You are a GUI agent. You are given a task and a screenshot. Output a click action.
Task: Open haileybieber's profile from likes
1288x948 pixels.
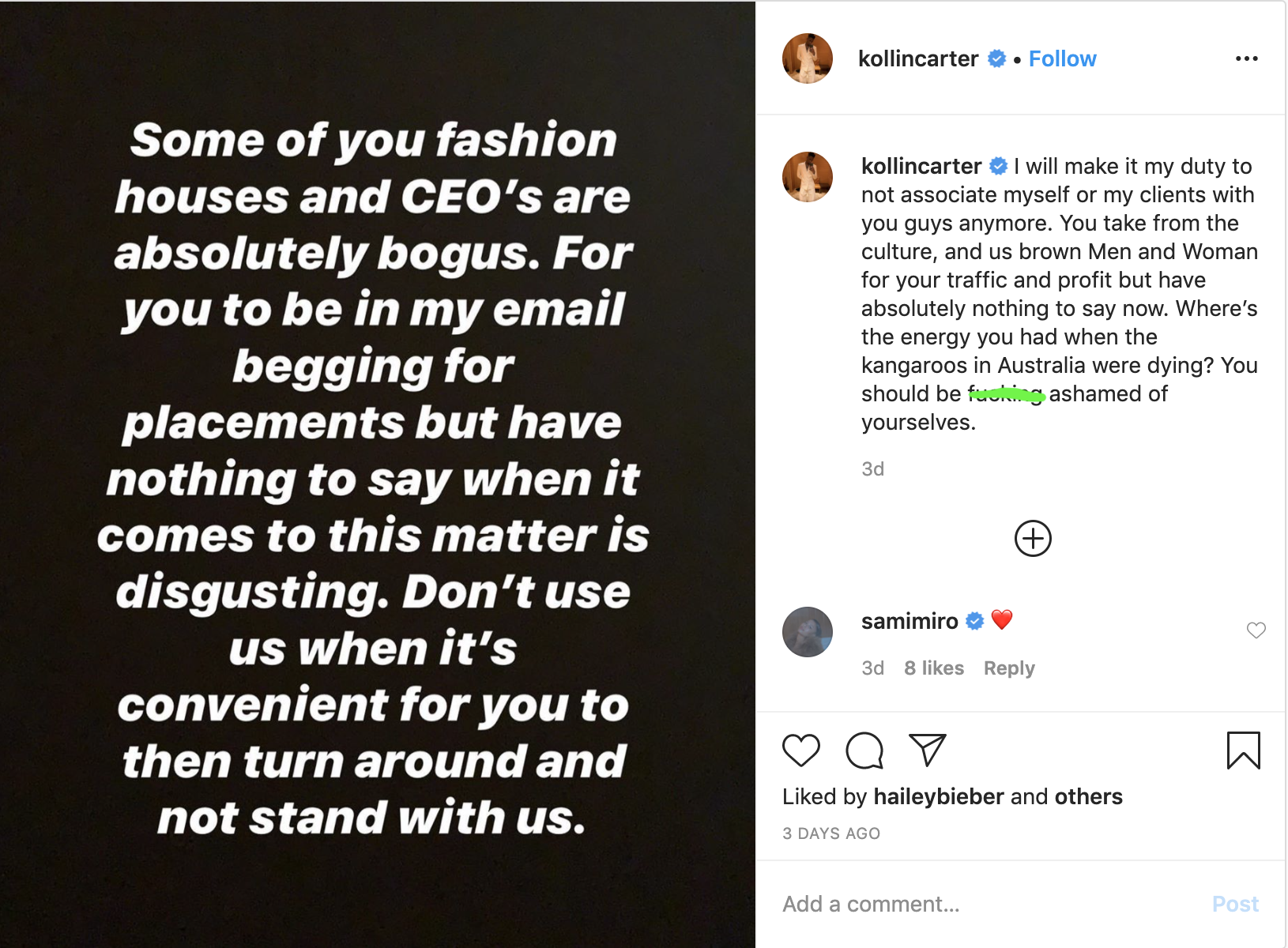coord(938,796)
